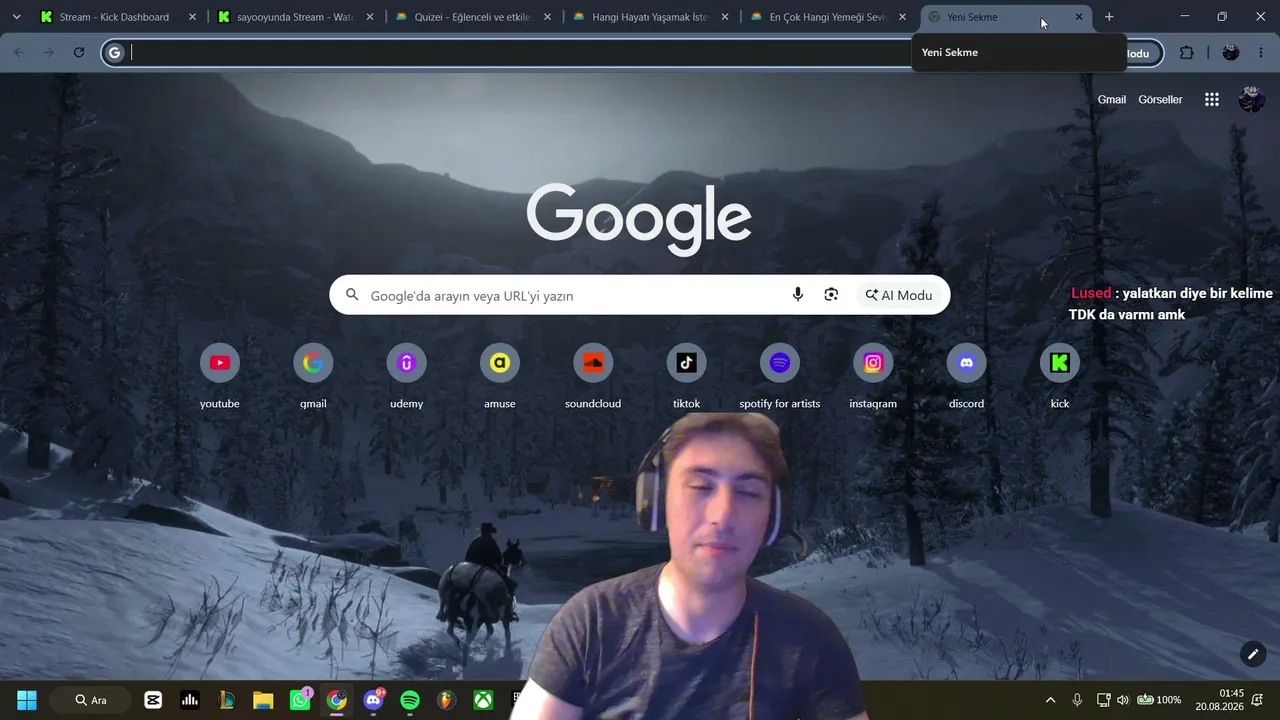Close the Quizei tab
The image size is (1280, 720).
click(x=547, y=17)
